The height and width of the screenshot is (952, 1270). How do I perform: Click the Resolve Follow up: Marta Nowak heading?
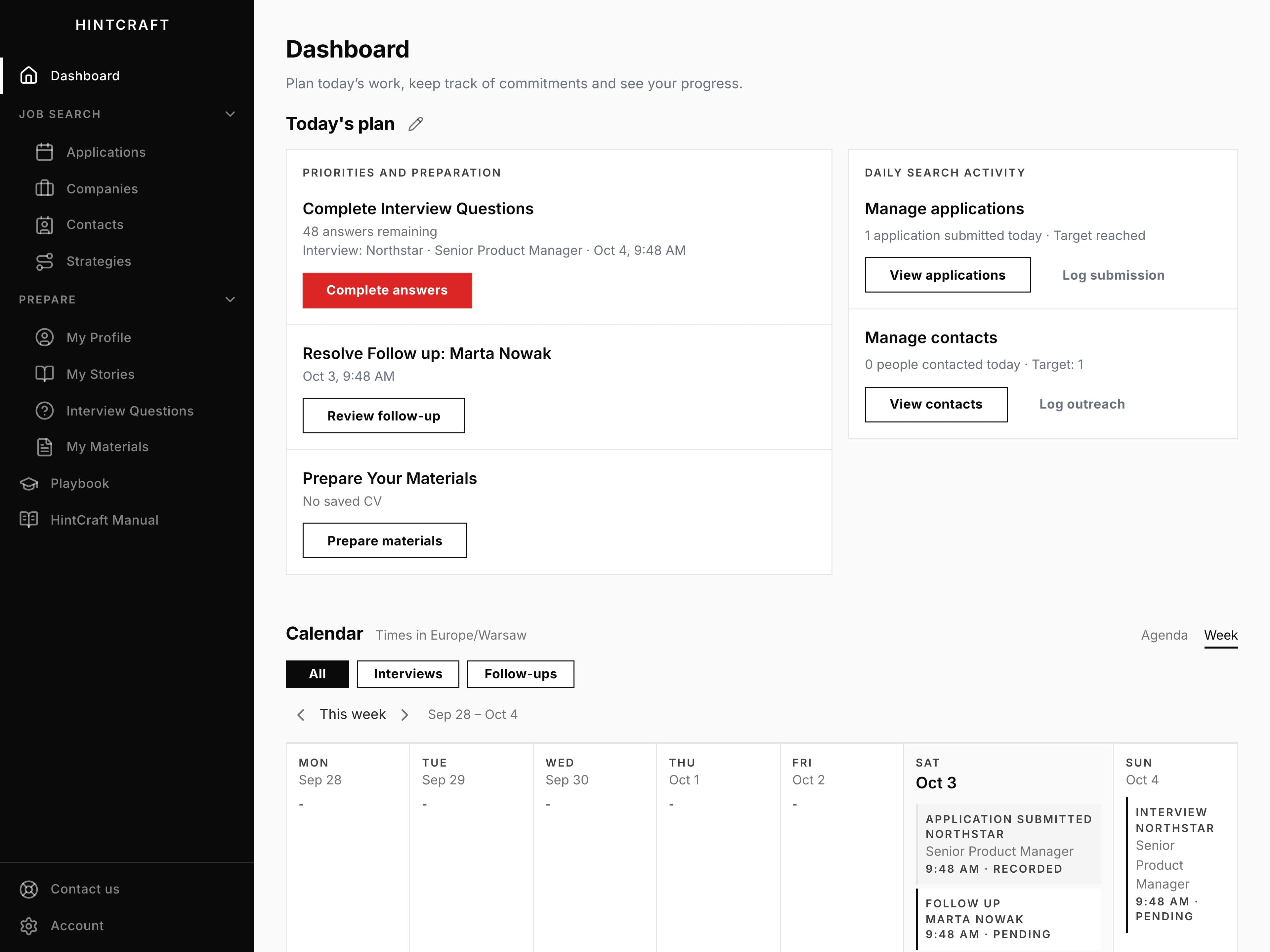(x=427, y=353)
